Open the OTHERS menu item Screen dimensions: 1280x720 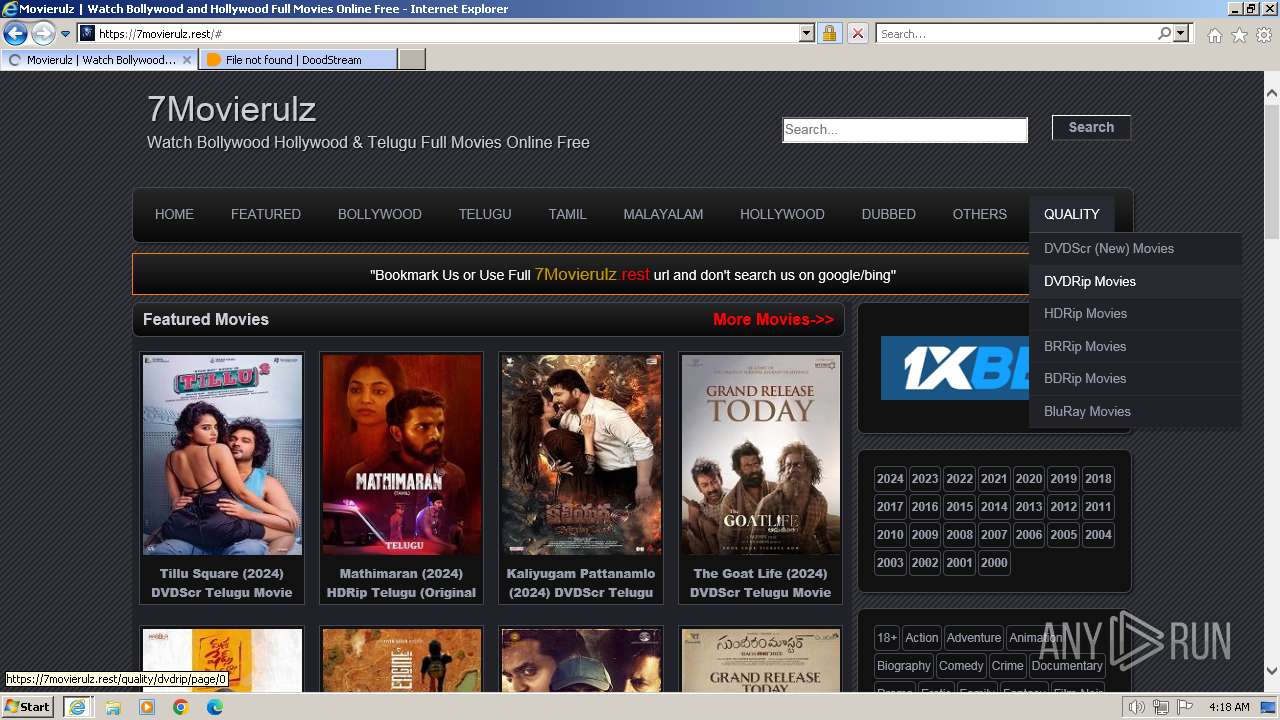980,214
